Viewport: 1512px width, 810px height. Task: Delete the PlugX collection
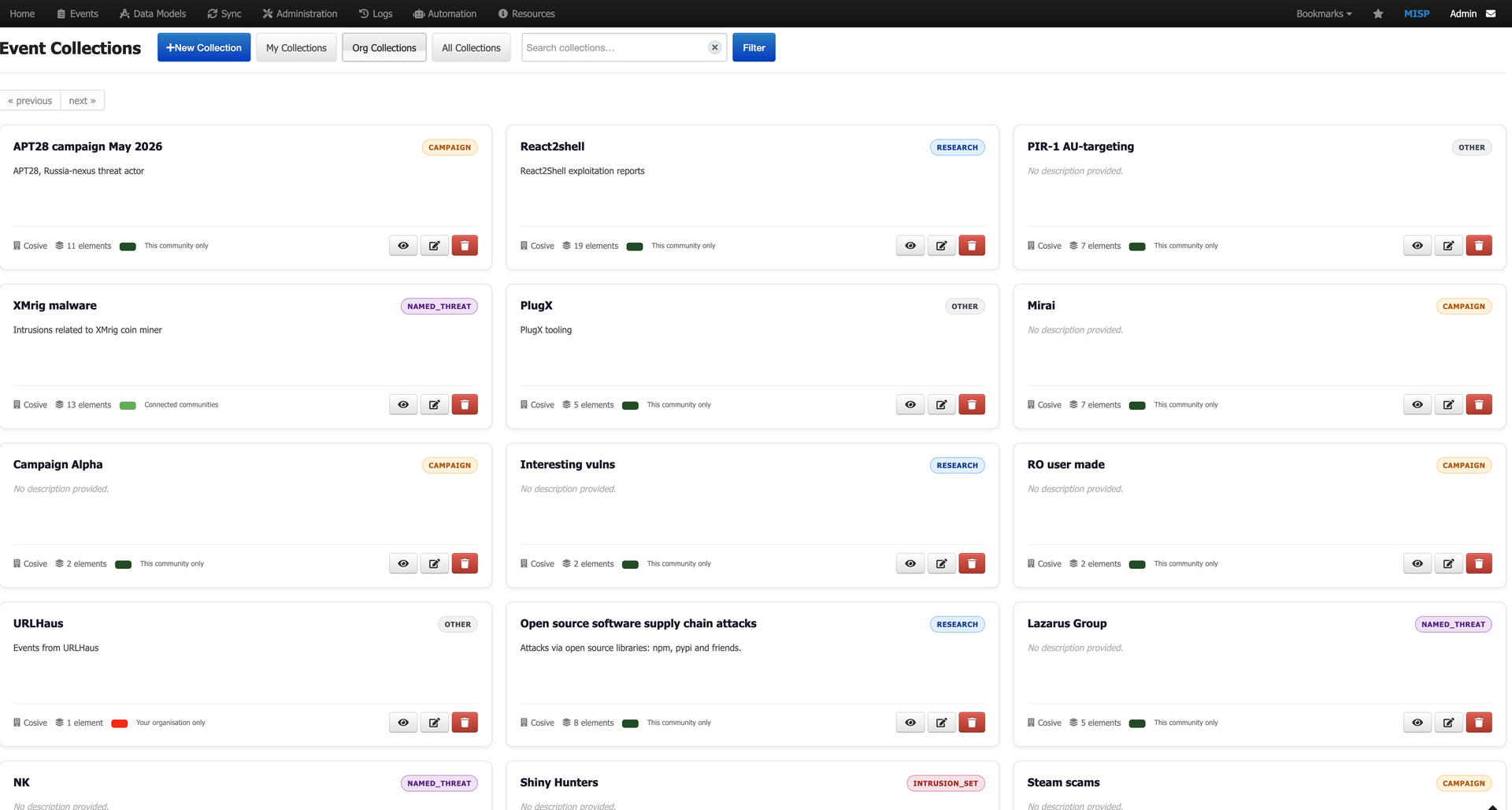[x=972, y=405]
